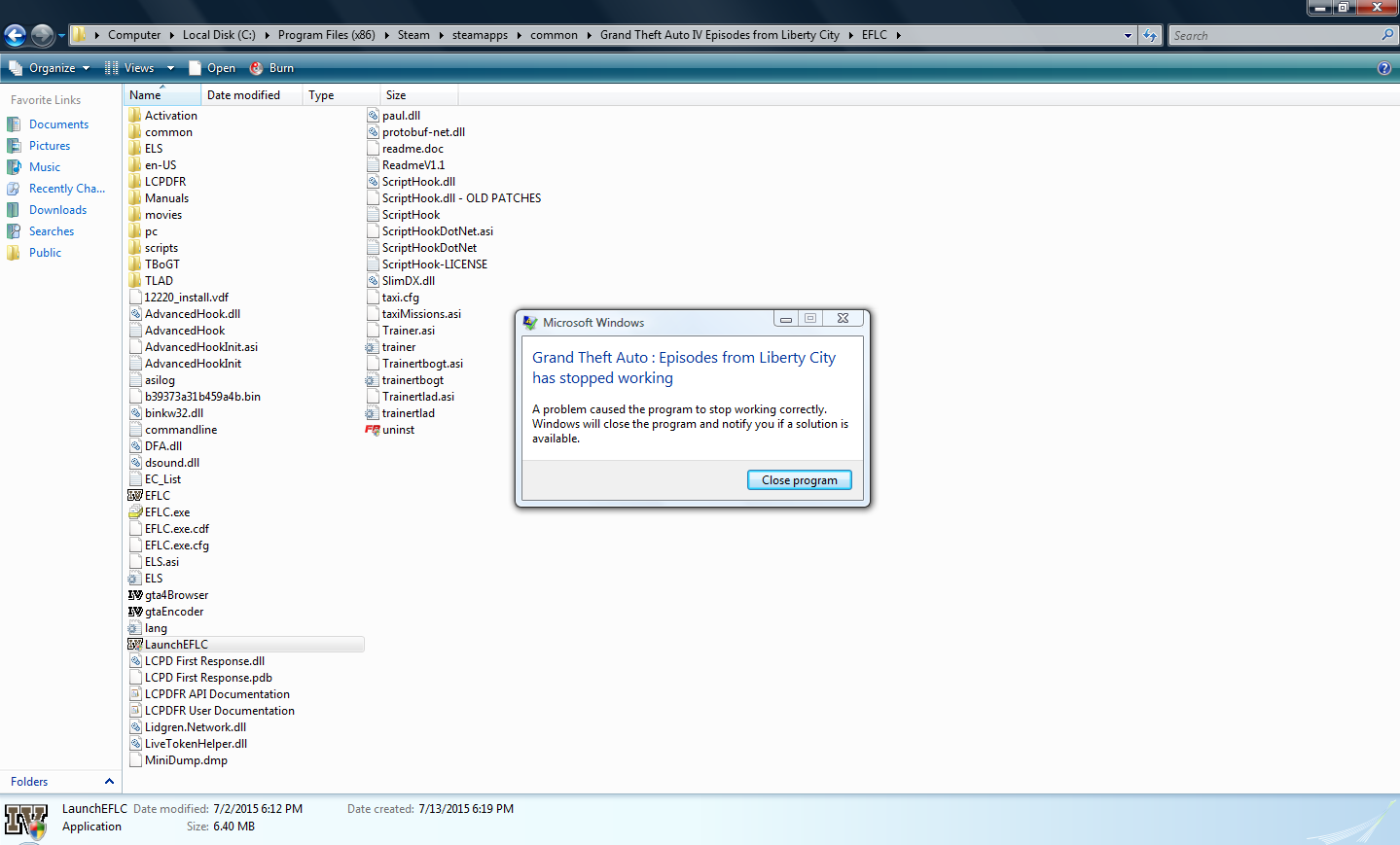Select the LaunchEFLC application icon
This screenshot has width=1400, height=845.
pos(135,645)
